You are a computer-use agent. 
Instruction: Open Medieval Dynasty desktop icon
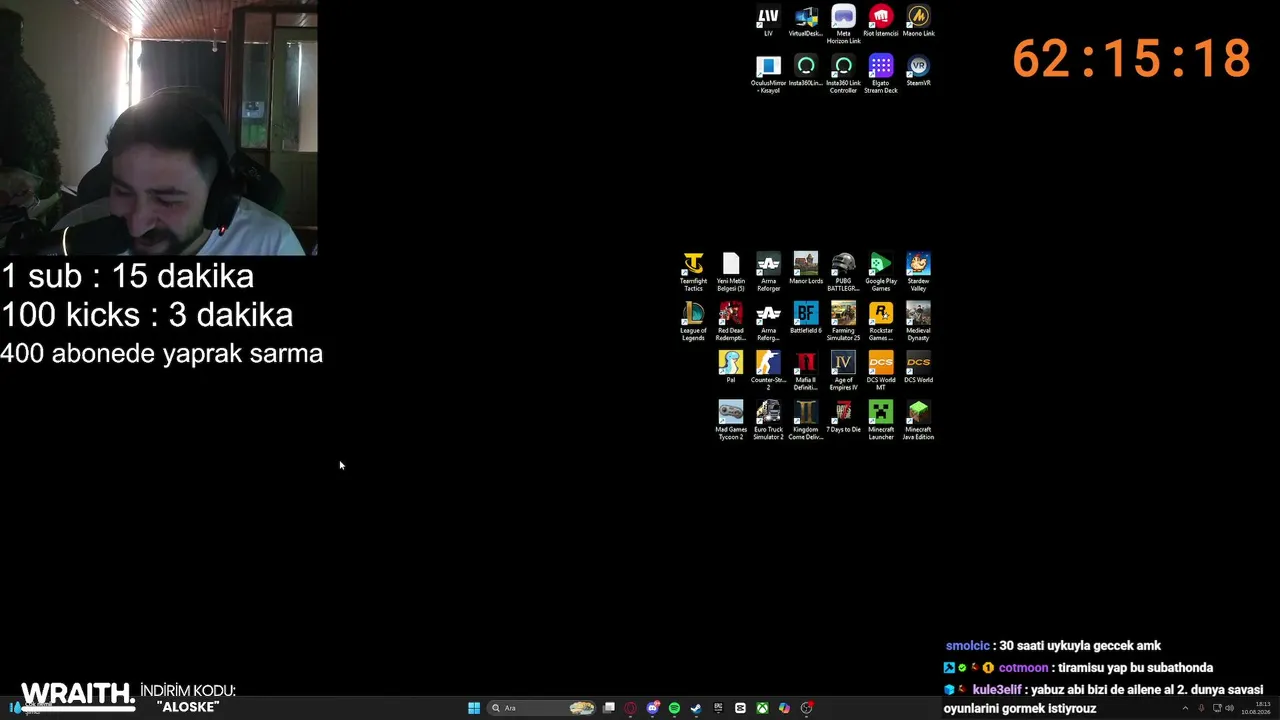pos(918,322)
